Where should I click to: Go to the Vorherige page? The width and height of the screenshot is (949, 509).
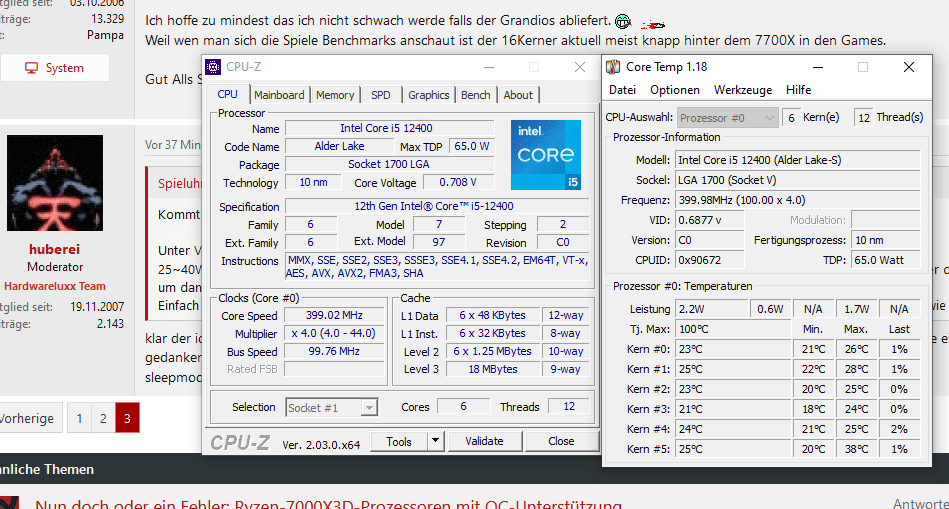point(28,418)
